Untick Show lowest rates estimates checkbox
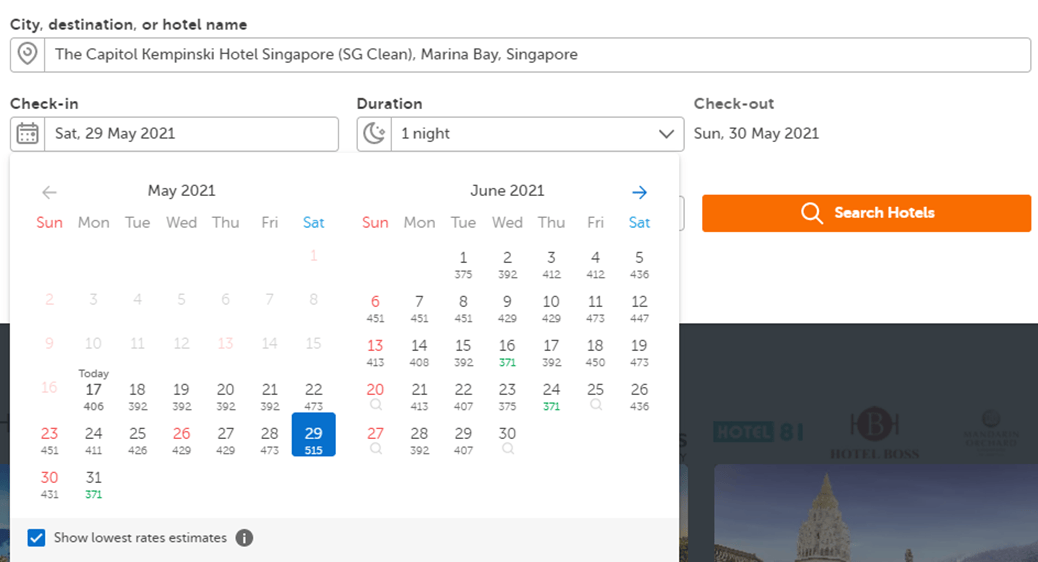The width and height of the screenshot is (1038, 562). [x=37, y=538]
